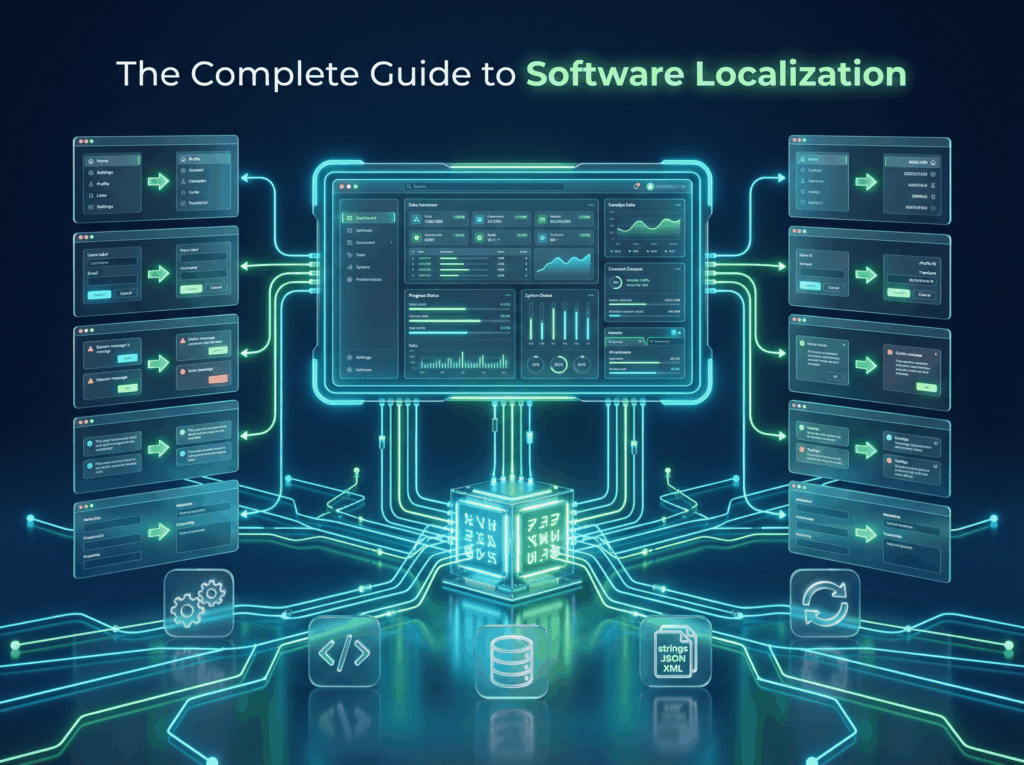
Task: Click the gears settings icon tile
Action: pyautogui.click(x=199, y=602)
